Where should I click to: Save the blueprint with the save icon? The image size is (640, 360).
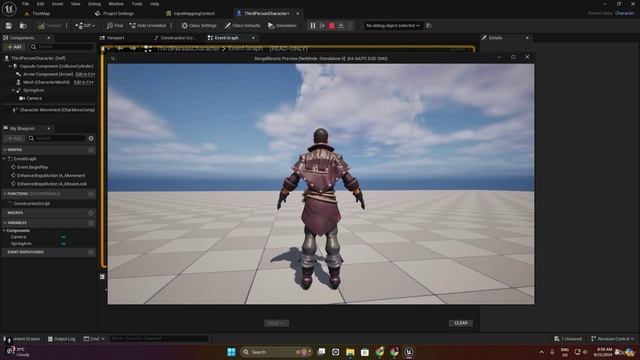(x=9, y=26)
